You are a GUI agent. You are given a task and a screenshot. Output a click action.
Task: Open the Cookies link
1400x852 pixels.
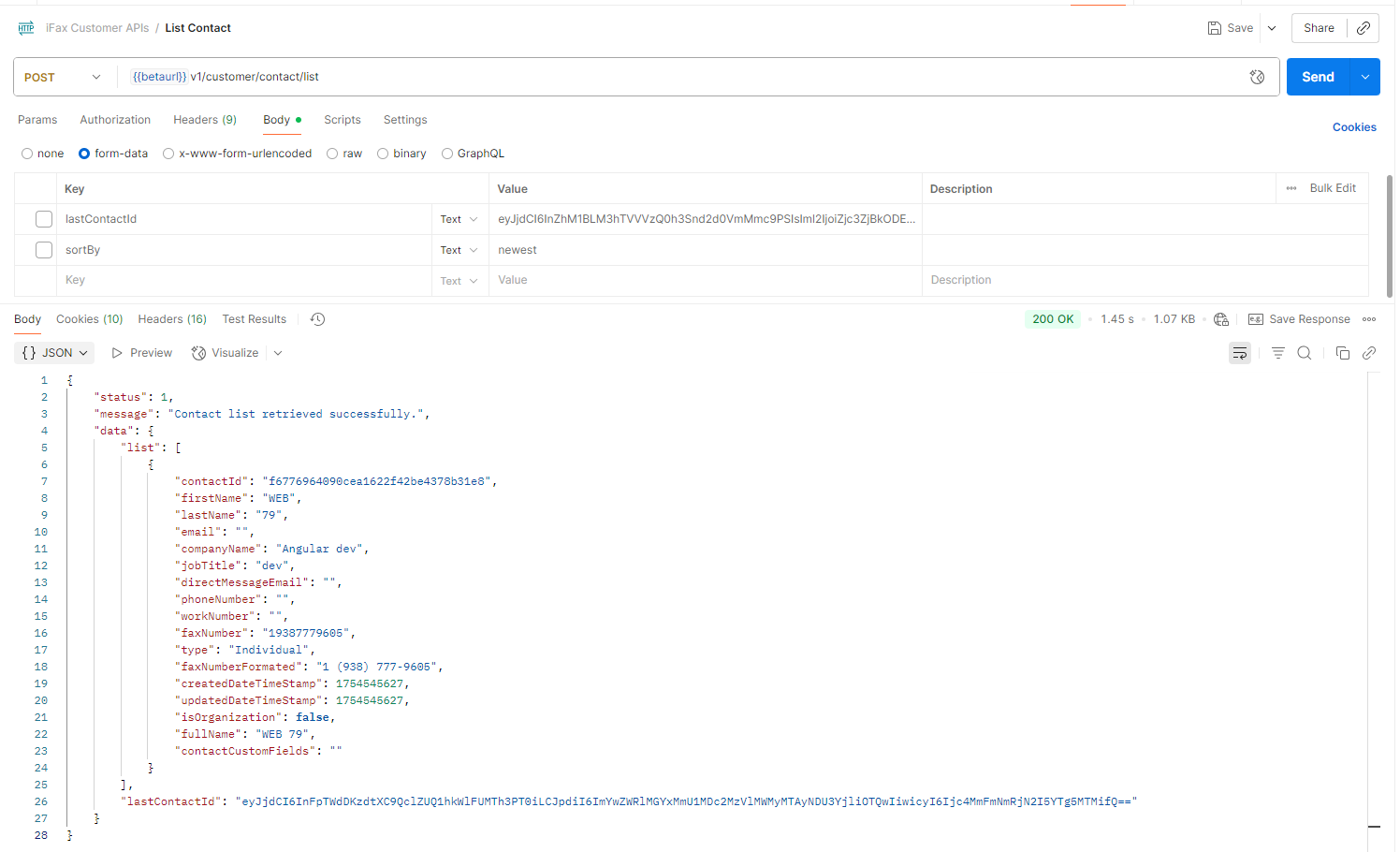tap(1354, 127)
